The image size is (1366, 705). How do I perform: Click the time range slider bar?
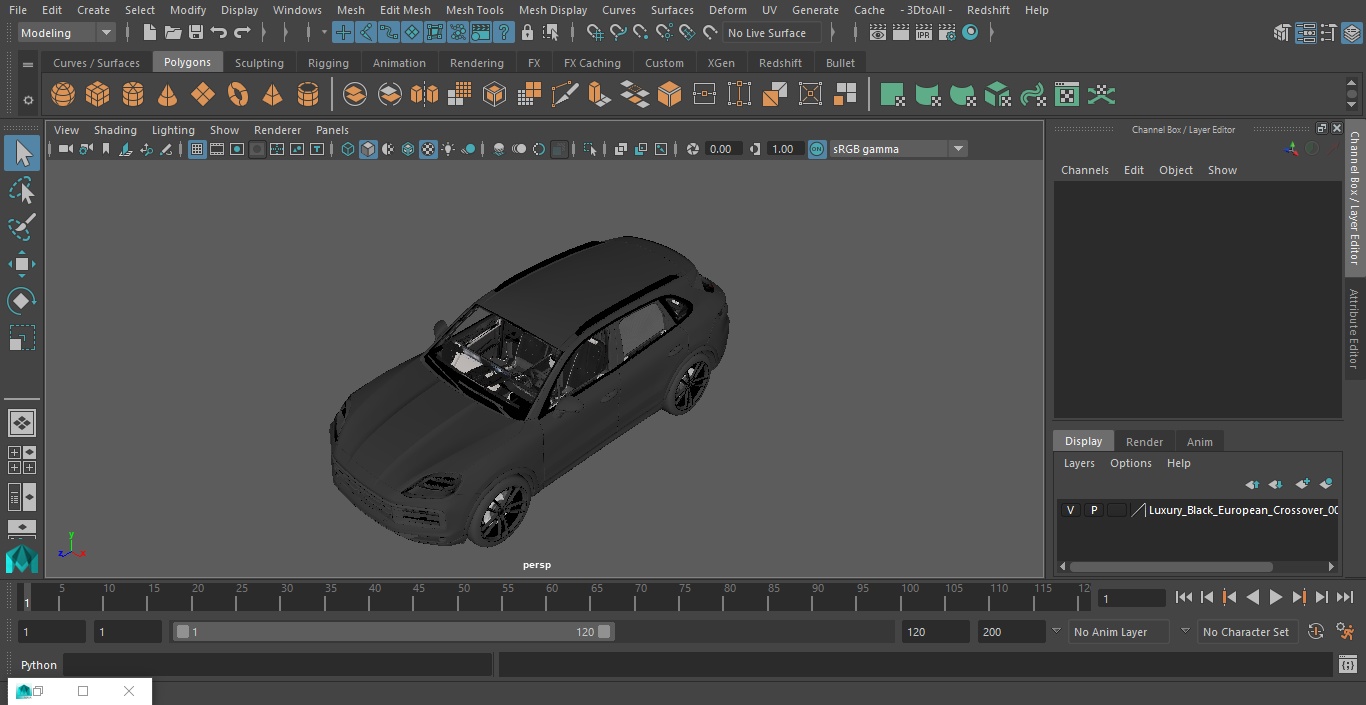coord(394,632)
